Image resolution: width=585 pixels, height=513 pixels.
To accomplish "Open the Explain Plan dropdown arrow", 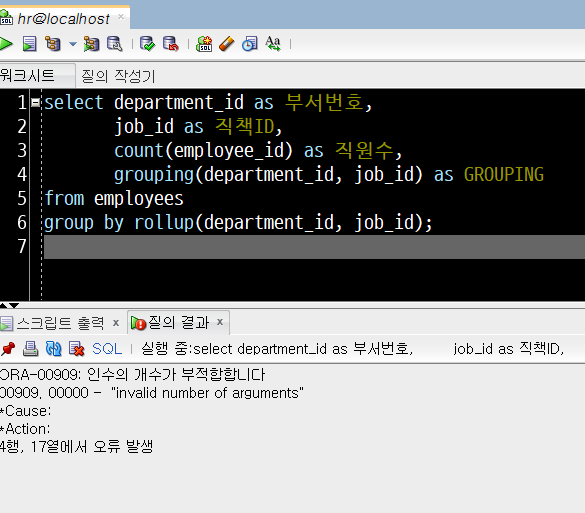I will (73, 44).
